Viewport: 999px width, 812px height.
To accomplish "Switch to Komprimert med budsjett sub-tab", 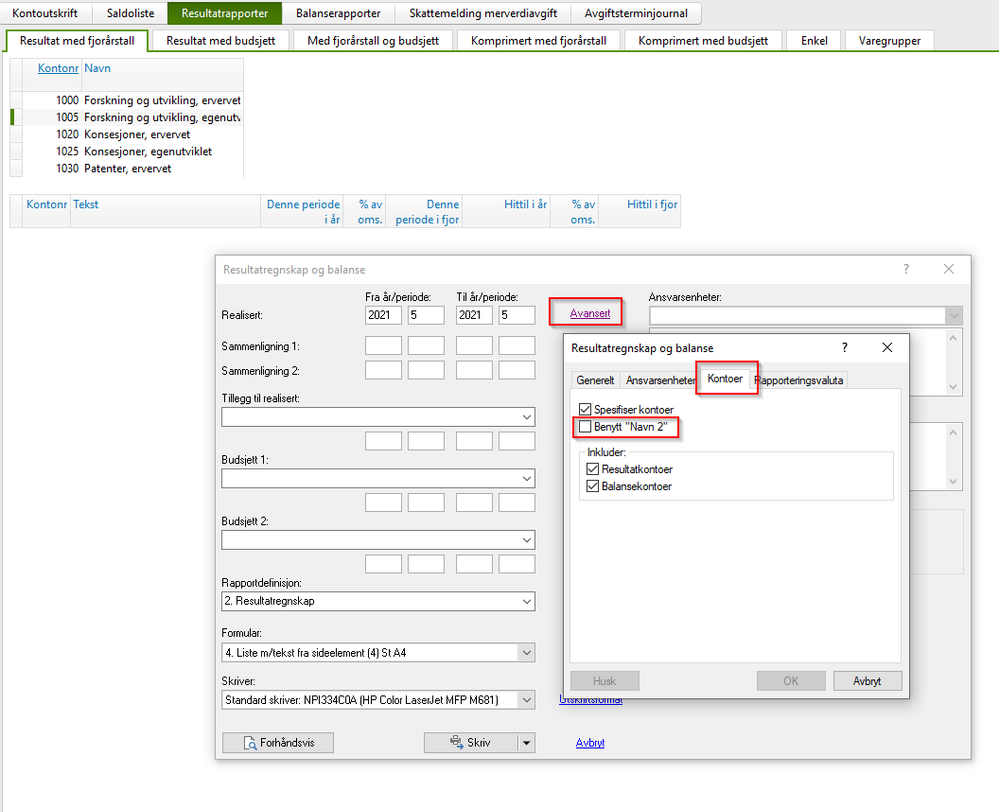I will coord(703,41).
